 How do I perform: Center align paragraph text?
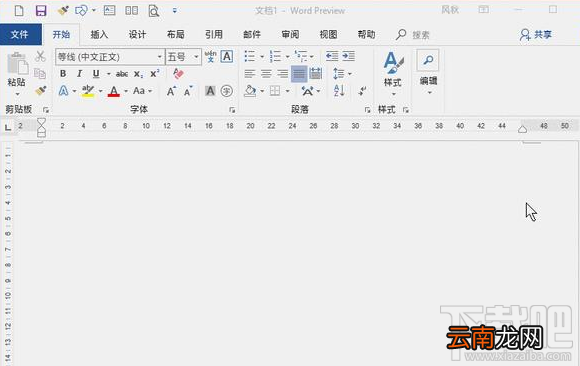click(x=266, y=74)
